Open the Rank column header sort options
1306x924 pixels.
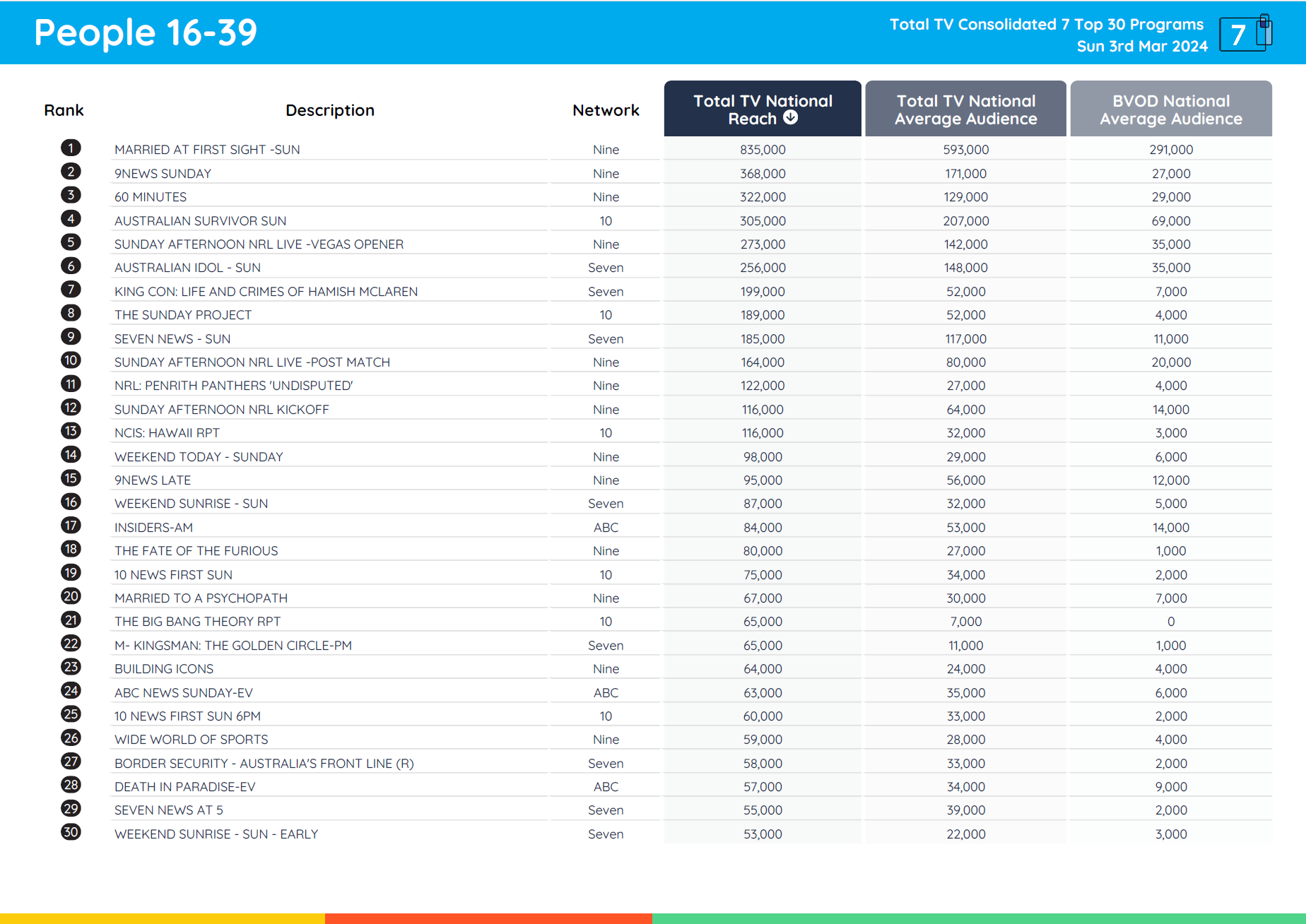coord(64,110)
